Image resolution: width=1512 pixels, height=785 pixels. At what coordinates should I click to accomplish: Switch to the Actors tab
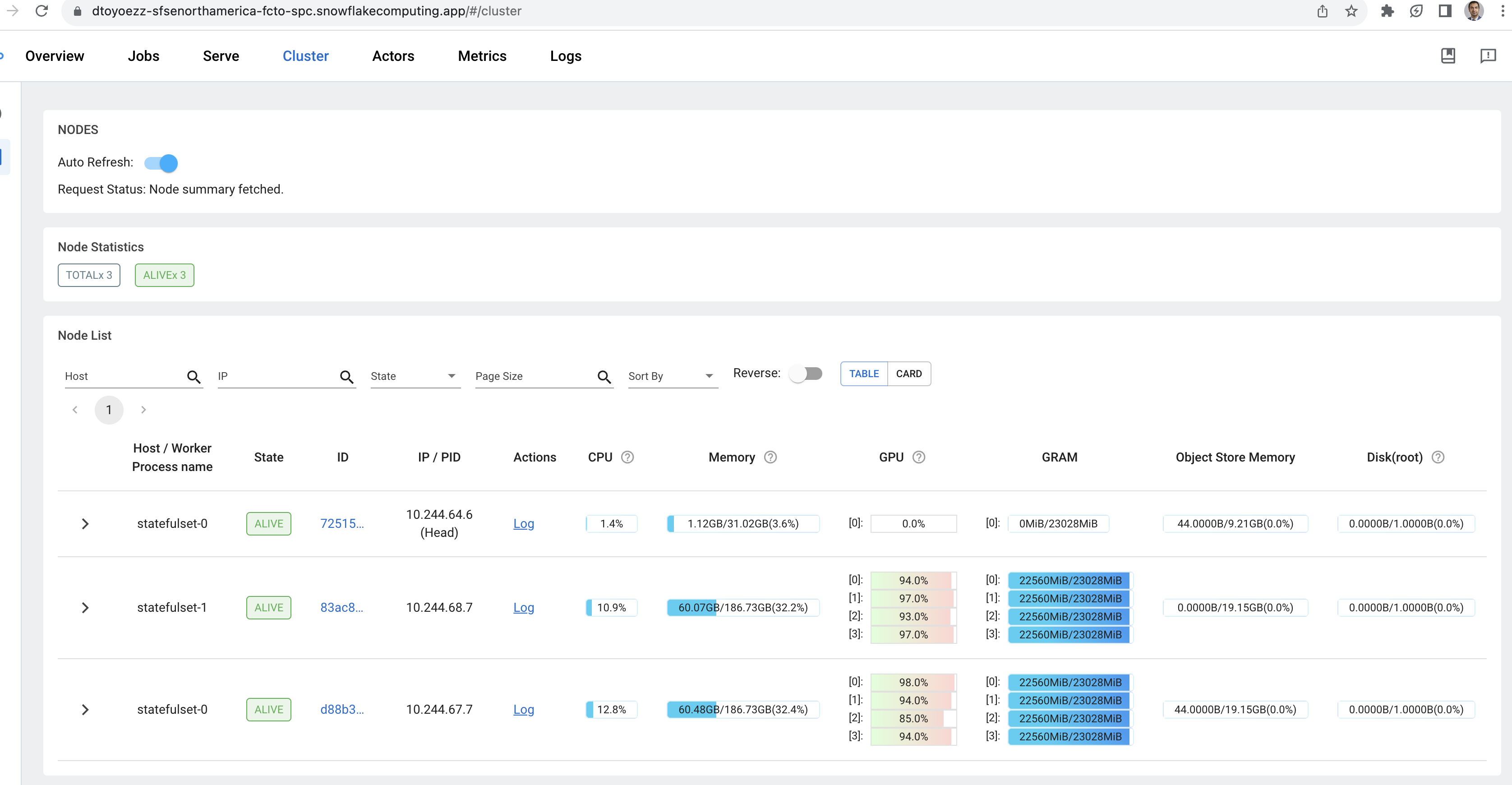point(393,56)
